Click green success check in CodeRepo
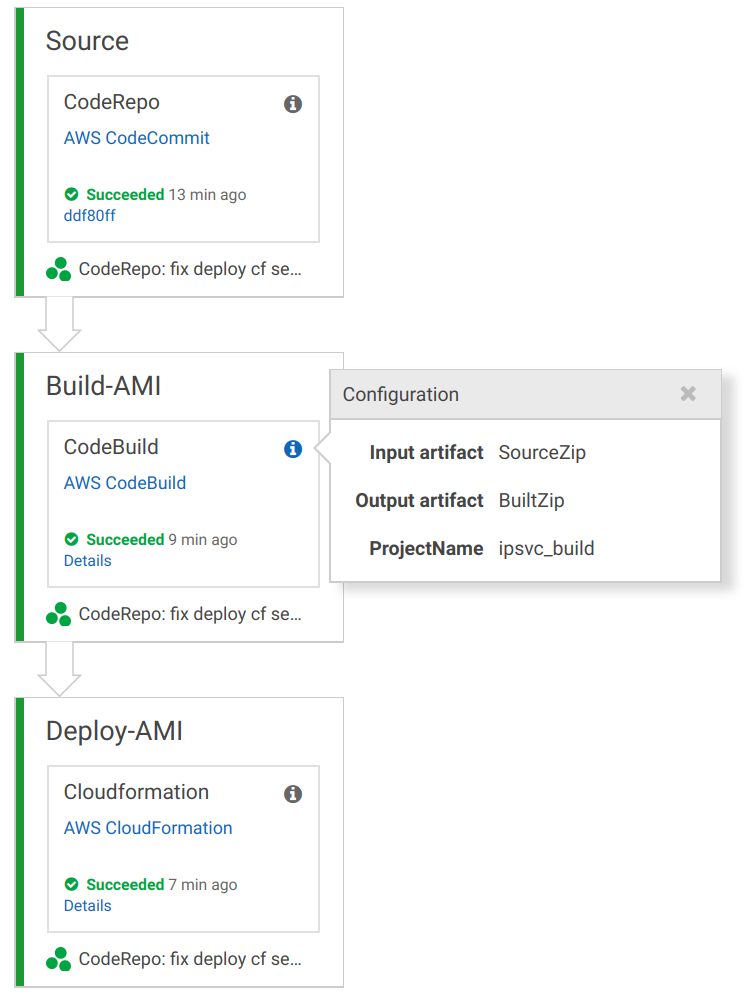Screen dimensions: 746x998 click(x=71, y=194)
